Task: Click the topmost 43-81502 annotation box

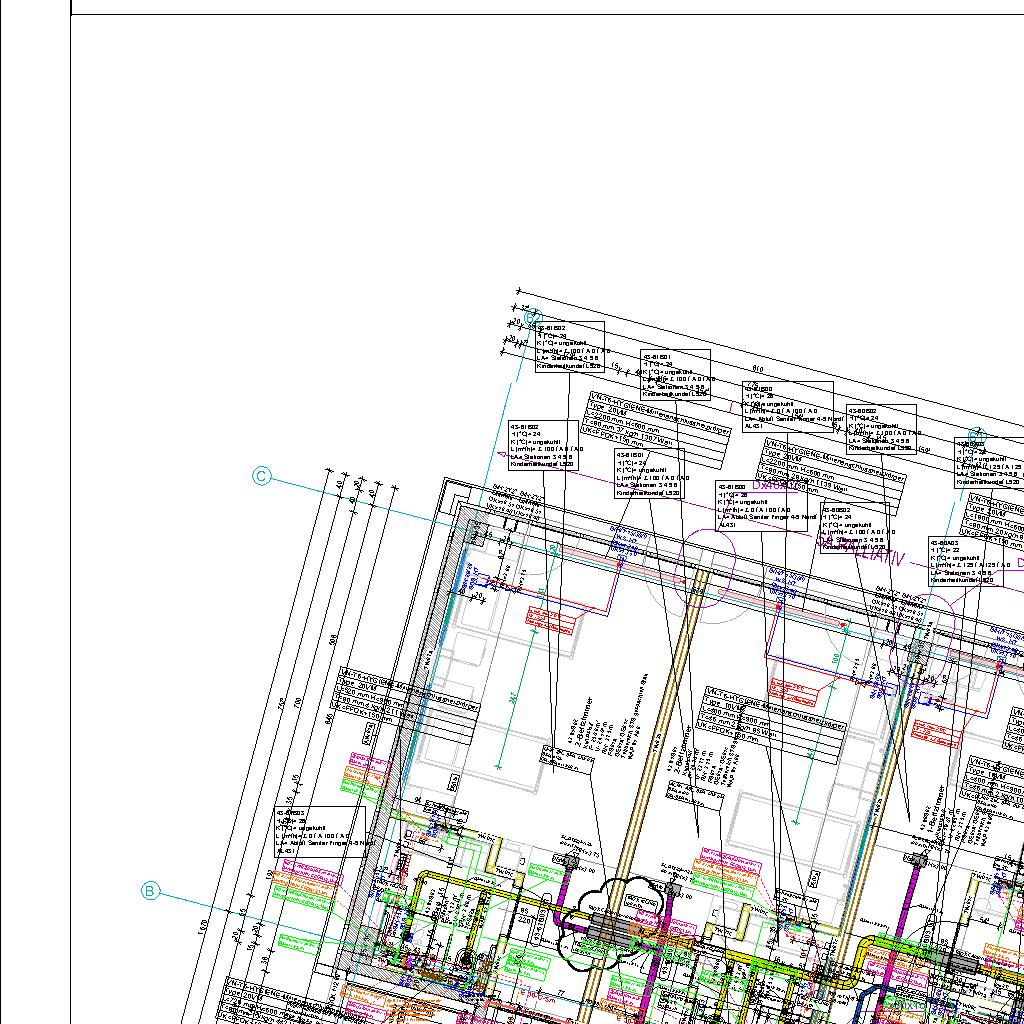Action: pyautogui.click(x=569, y=347)
